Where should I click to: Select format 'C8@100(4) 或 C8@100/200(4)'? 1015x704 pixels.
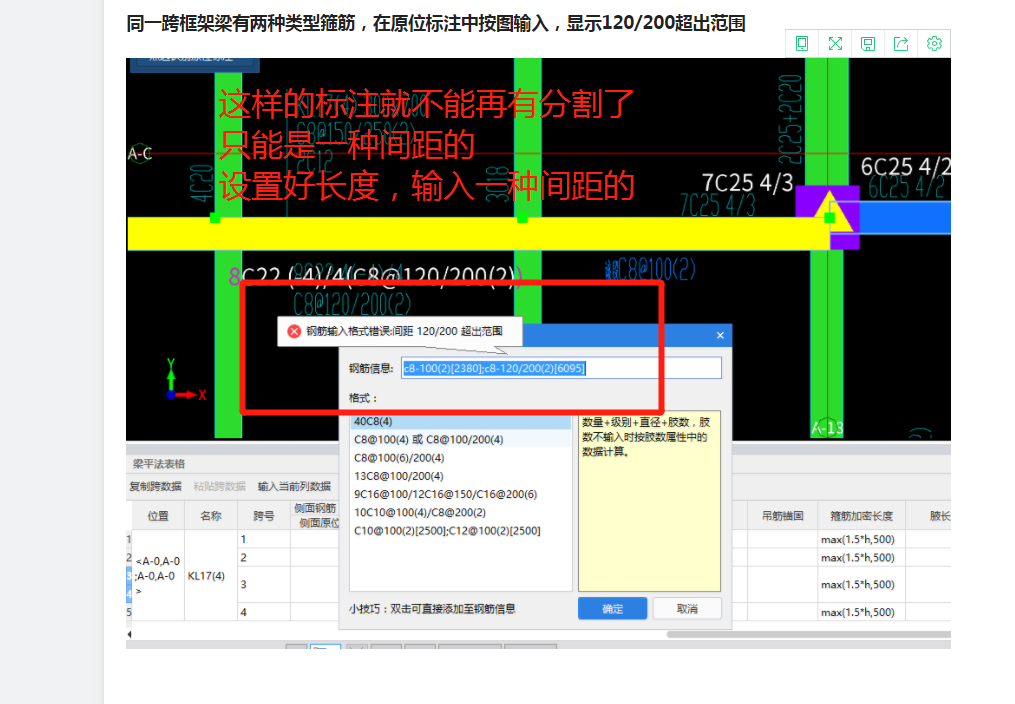tap(460, 439)
